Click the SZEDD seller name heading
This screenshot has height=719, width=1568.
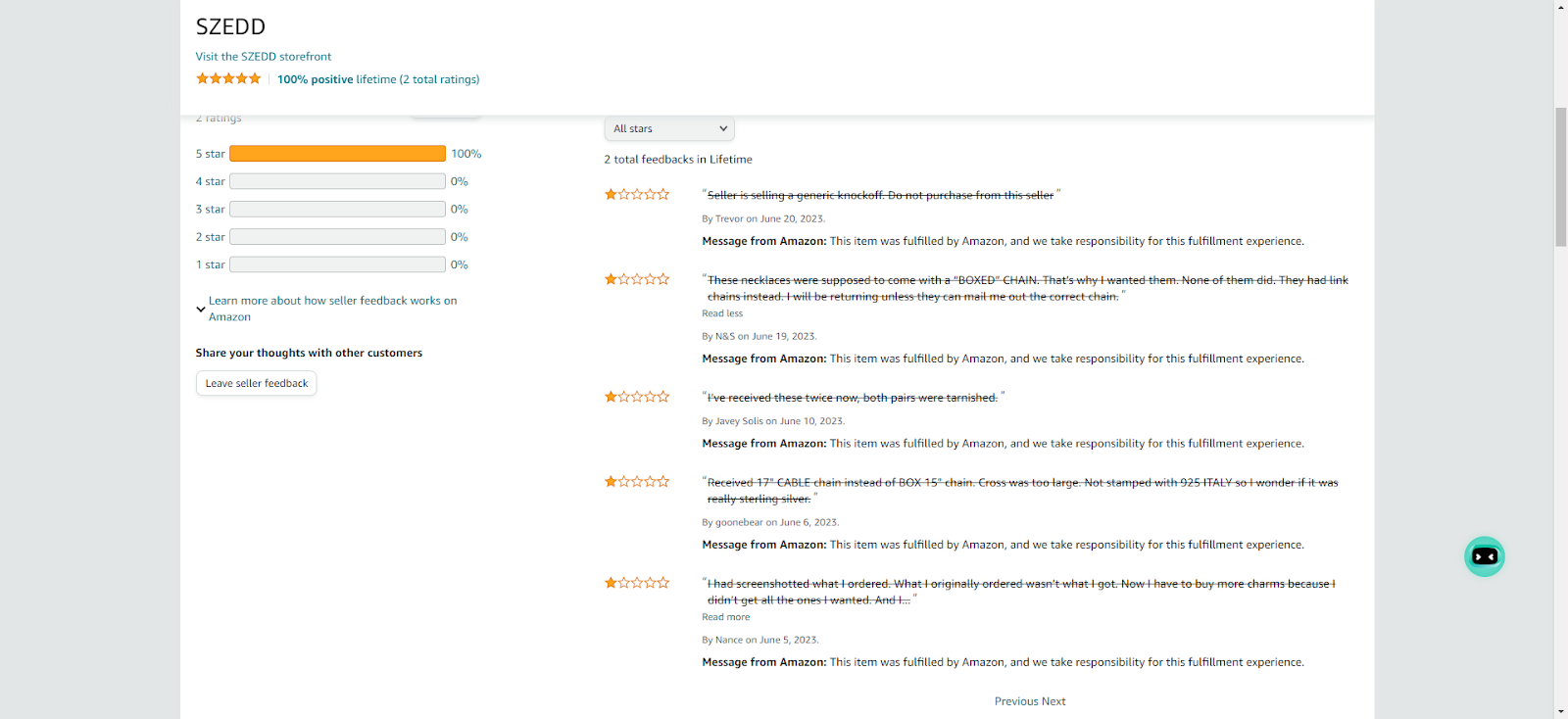coord(230,26)
